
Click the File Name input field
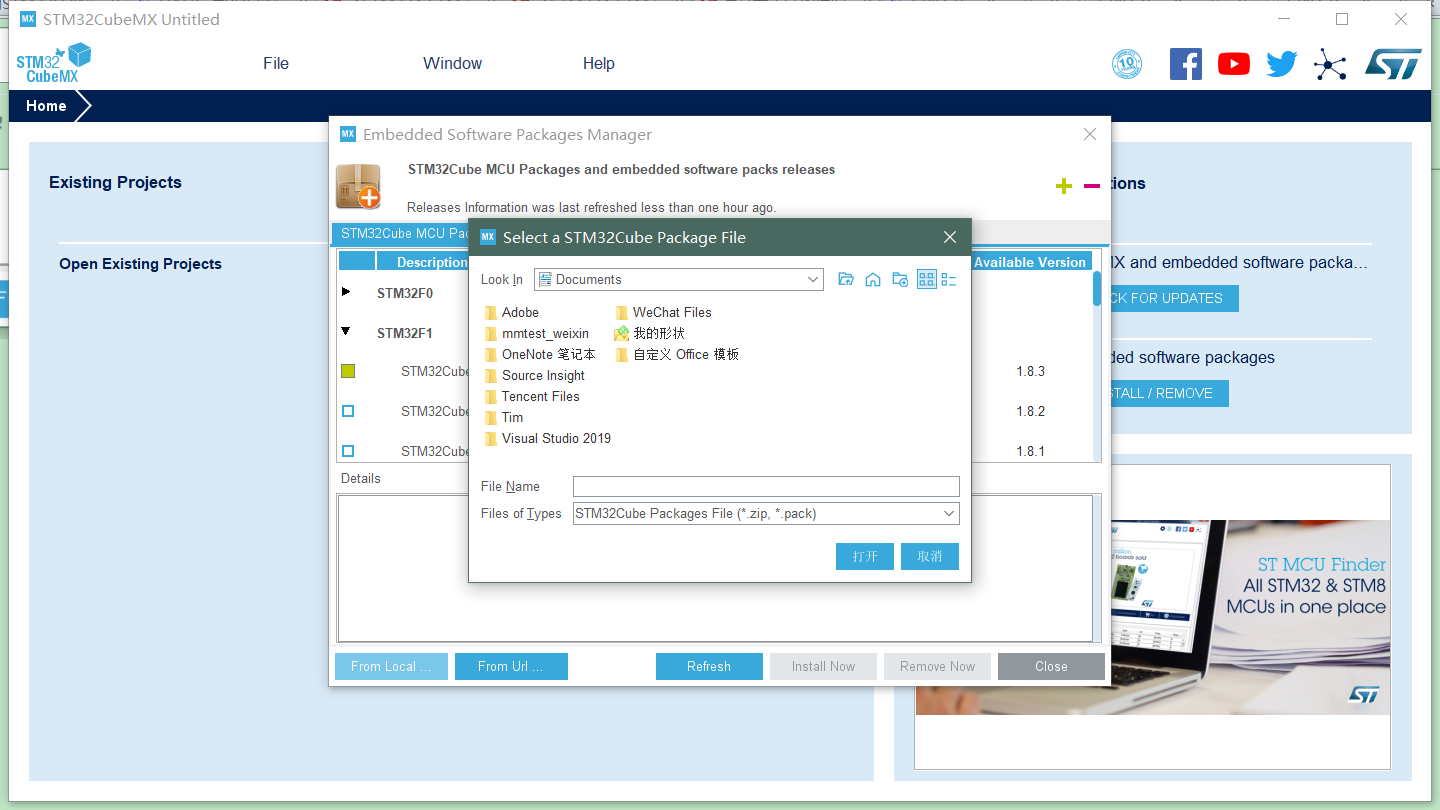tap(766, 487)
